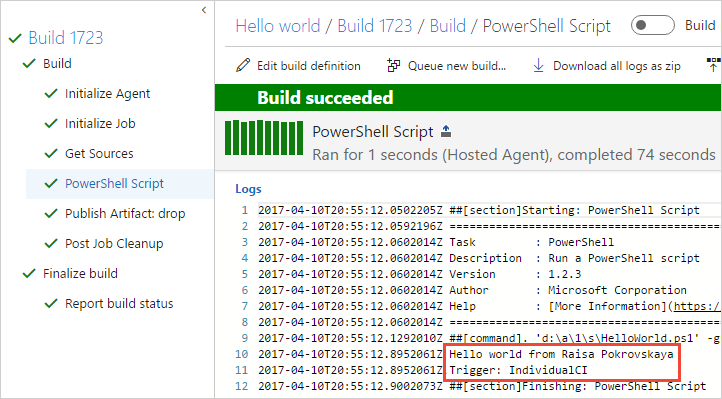722x399 pixels.
Task: Click the green build progress bars graphic
Action: coord(264,137)
